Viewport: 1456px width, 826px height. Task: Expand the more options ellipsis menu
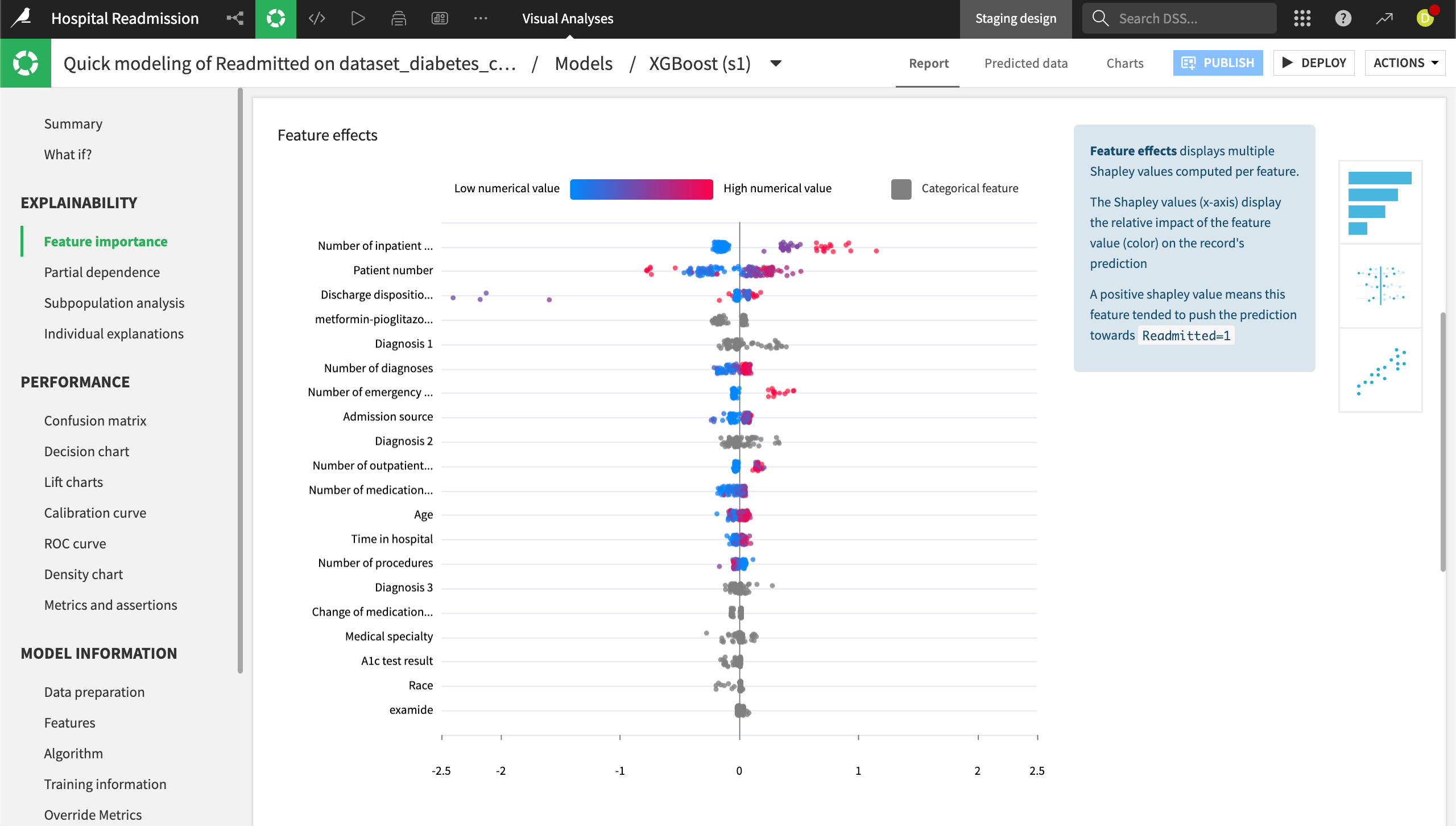[x=481, y=18]
